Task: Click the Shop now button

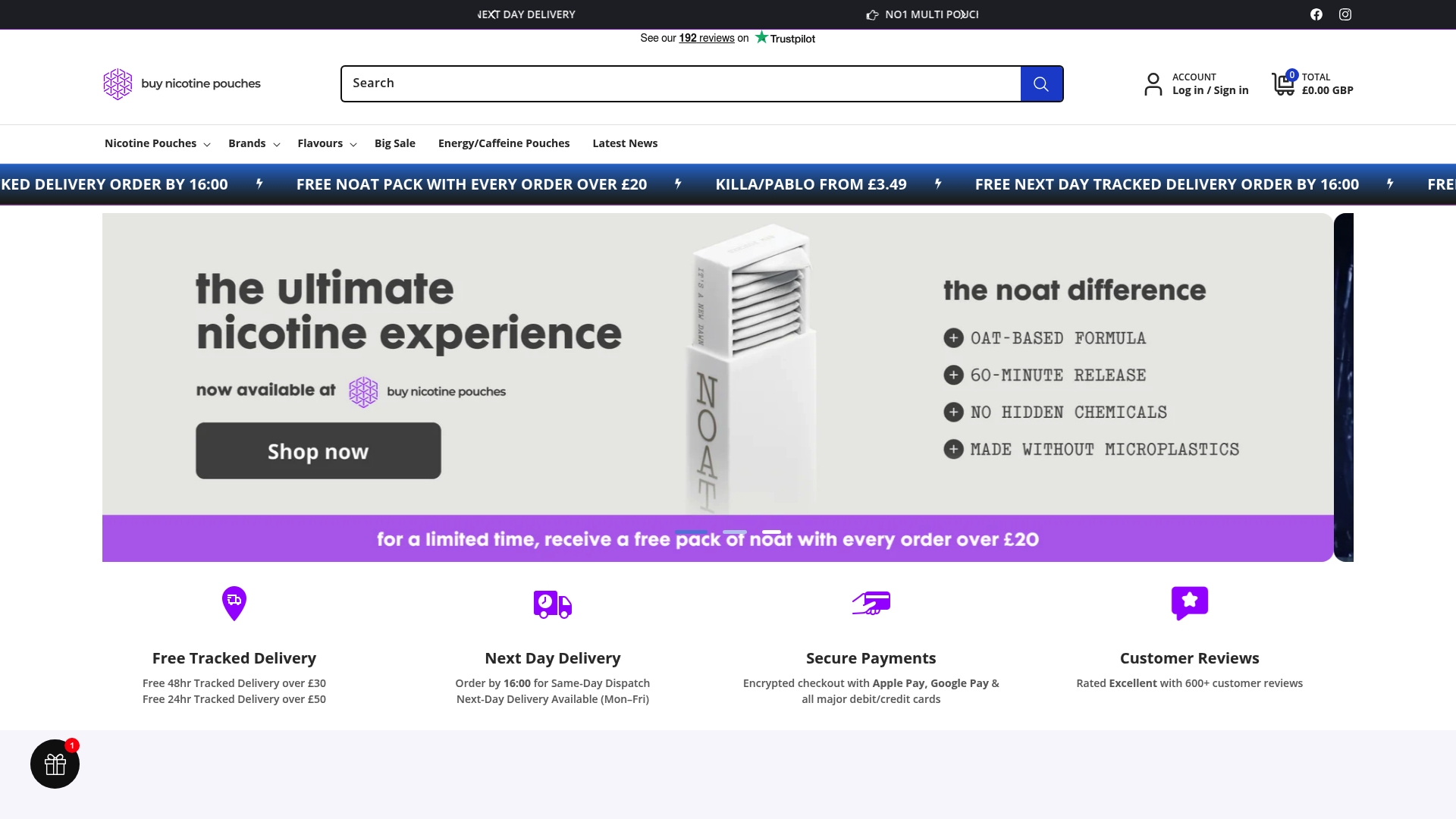Action: [317, 450]
